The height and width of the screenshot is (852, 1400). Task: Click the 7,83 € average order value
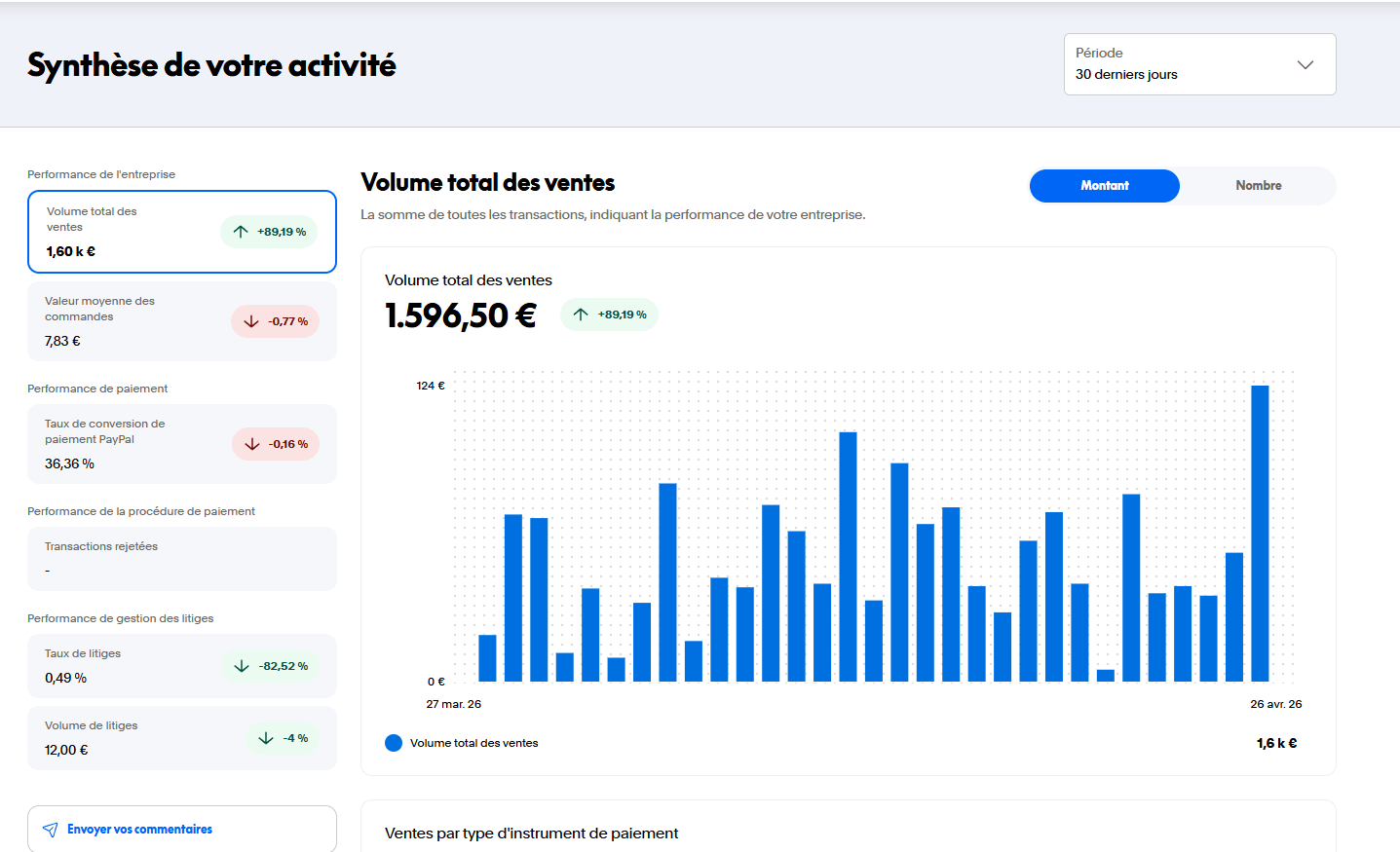pos(62,341)
